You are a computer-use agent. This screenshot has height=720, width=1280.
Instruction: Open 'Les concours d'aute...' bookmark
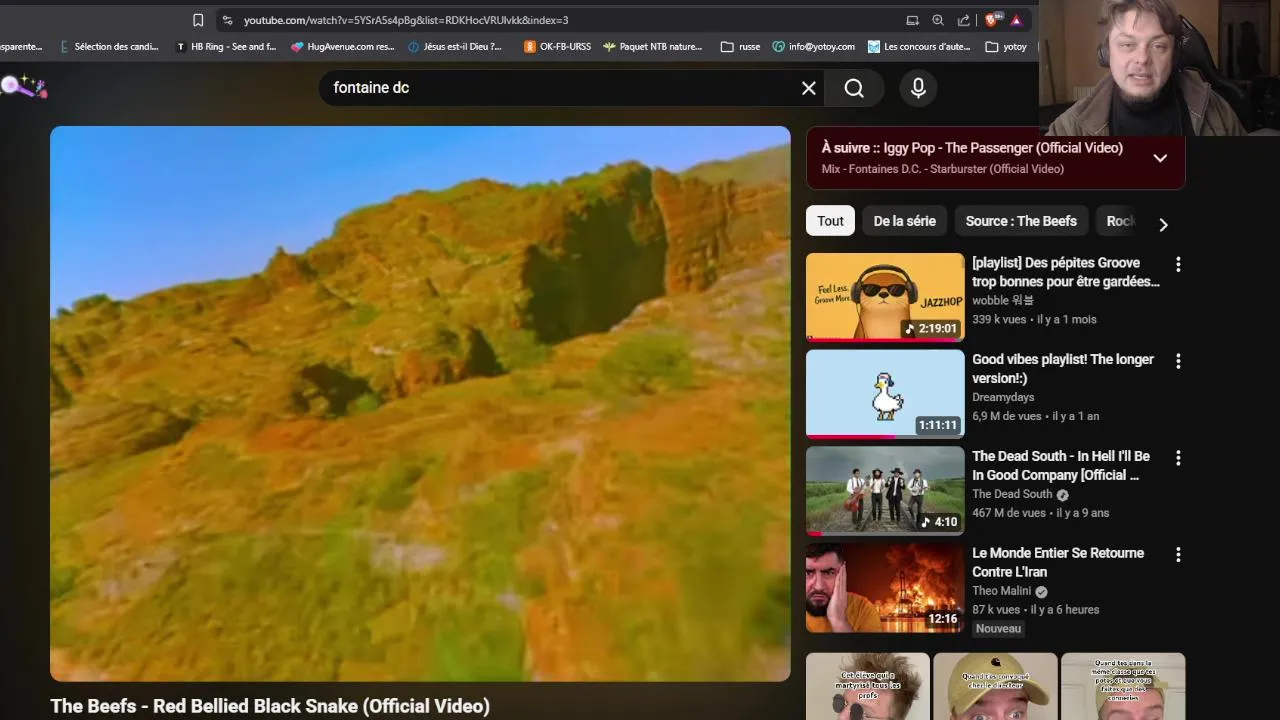click(x=919, y=46)
